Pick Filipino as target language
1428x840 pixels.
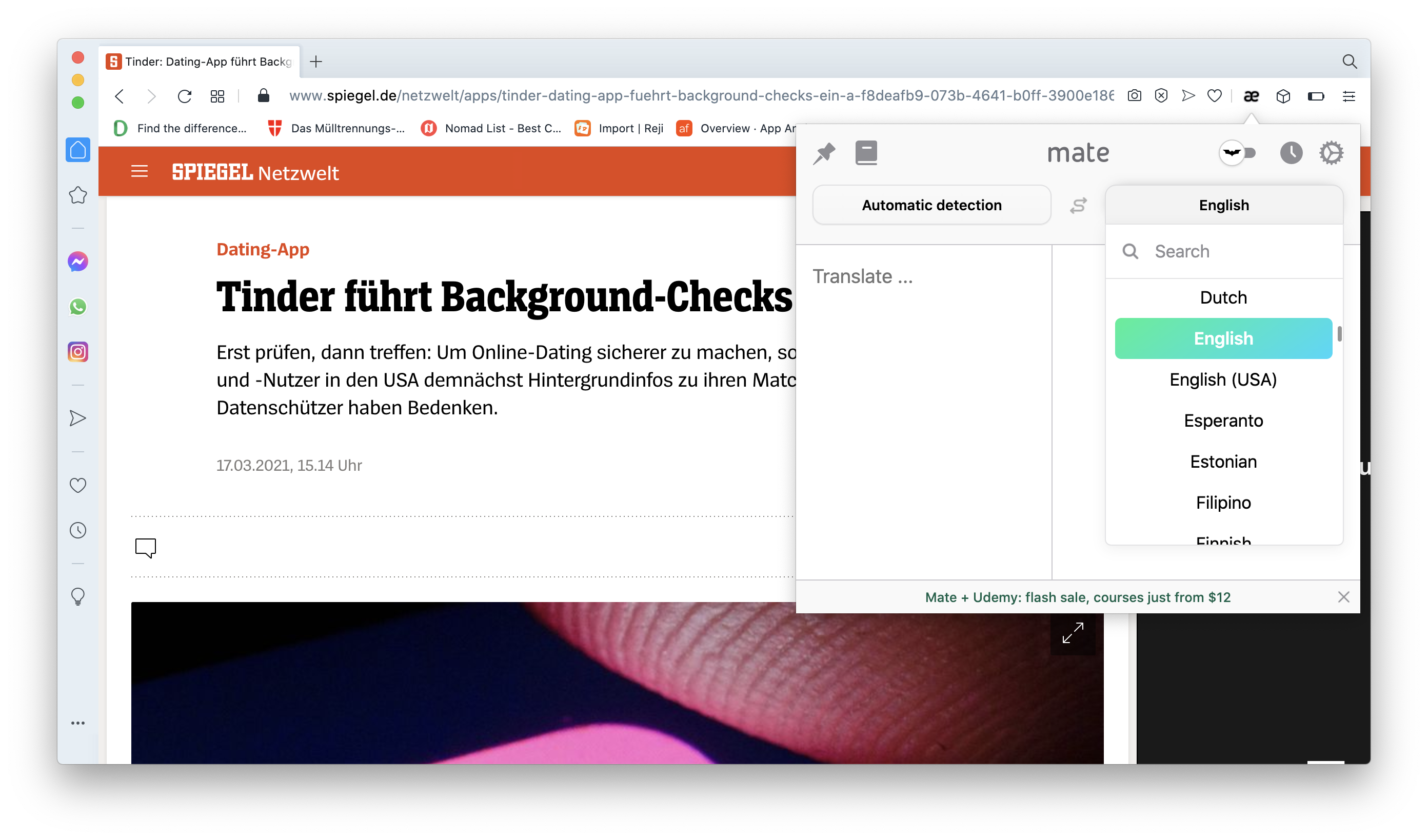click(x=1223, y=503)
